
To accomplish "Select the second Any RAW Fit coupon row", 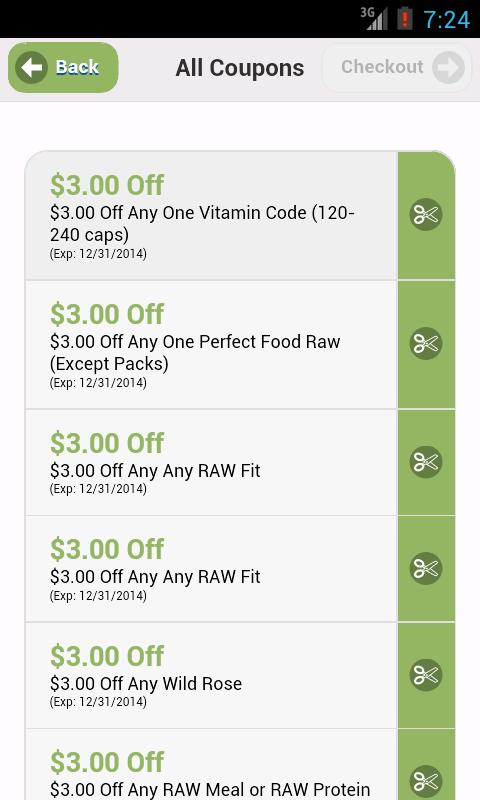I will point(211,569).
